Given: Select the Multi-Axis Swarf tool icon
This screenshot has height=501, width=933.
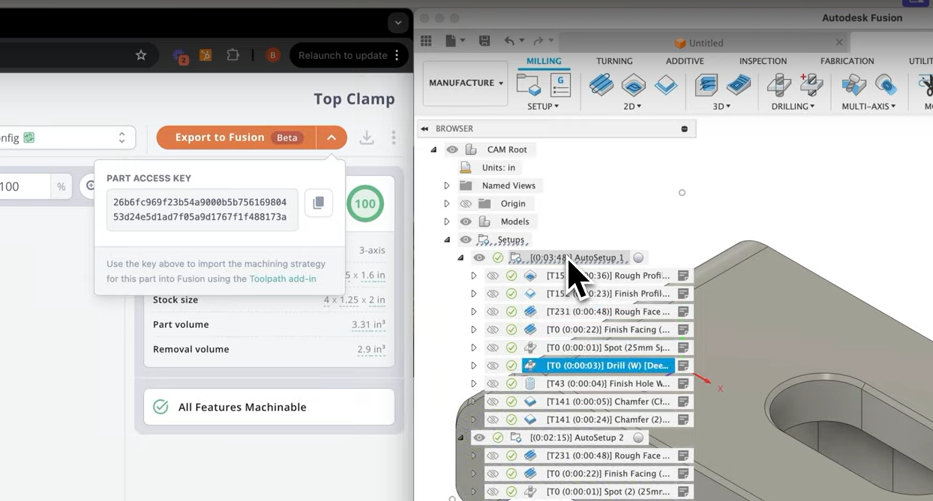Looking at the screenshot, I should pos(853,85).
